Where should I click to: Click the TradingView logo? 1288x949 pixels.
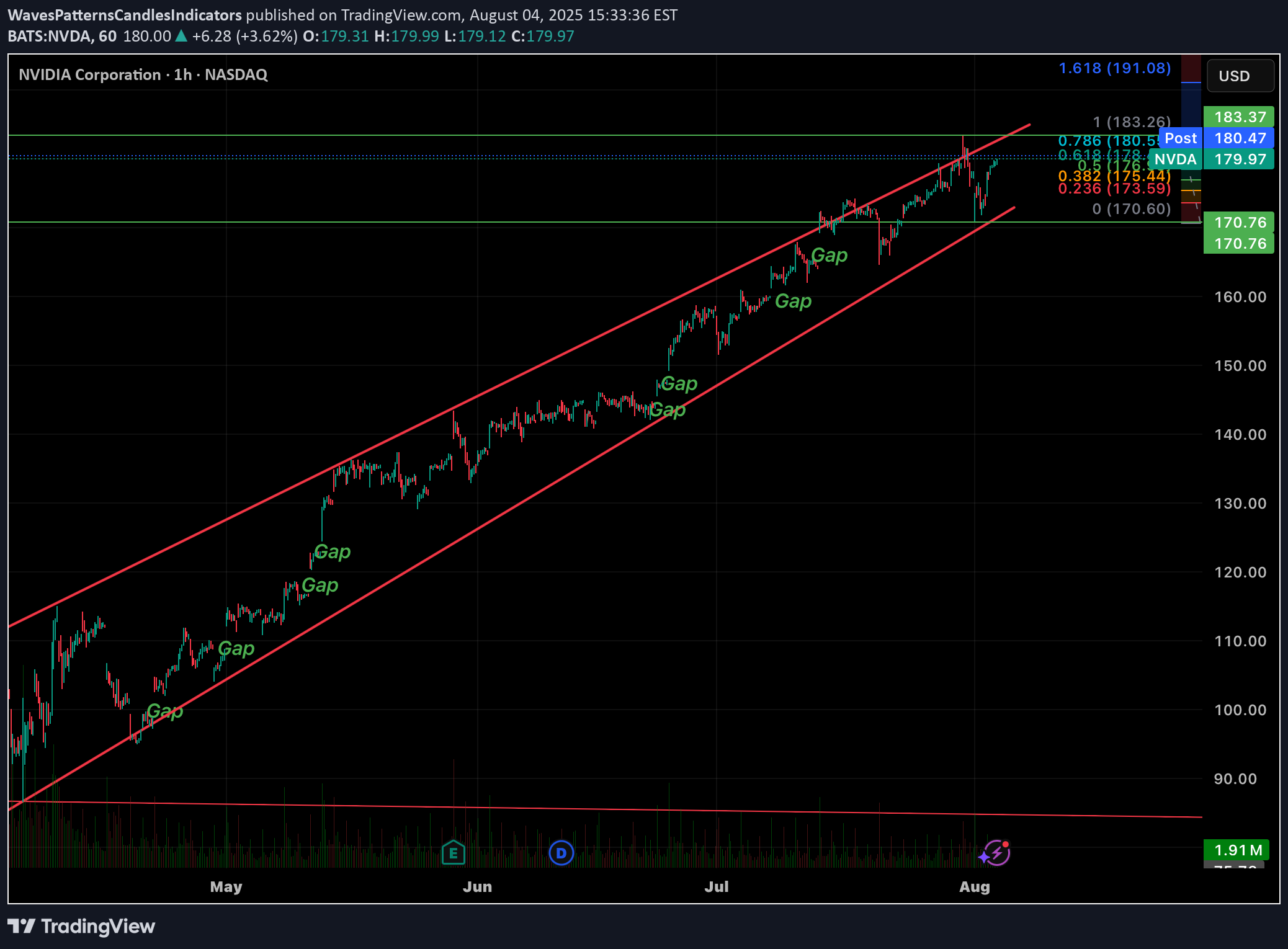[81, 927]
